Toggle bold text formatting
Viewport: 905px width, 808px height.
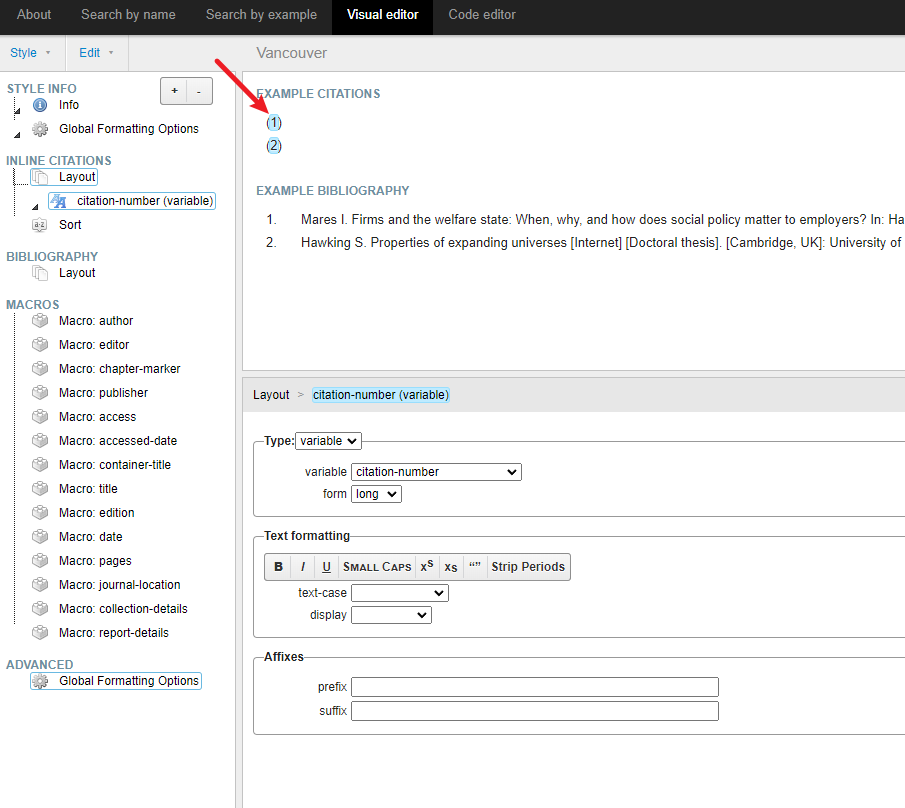[278, 567]
